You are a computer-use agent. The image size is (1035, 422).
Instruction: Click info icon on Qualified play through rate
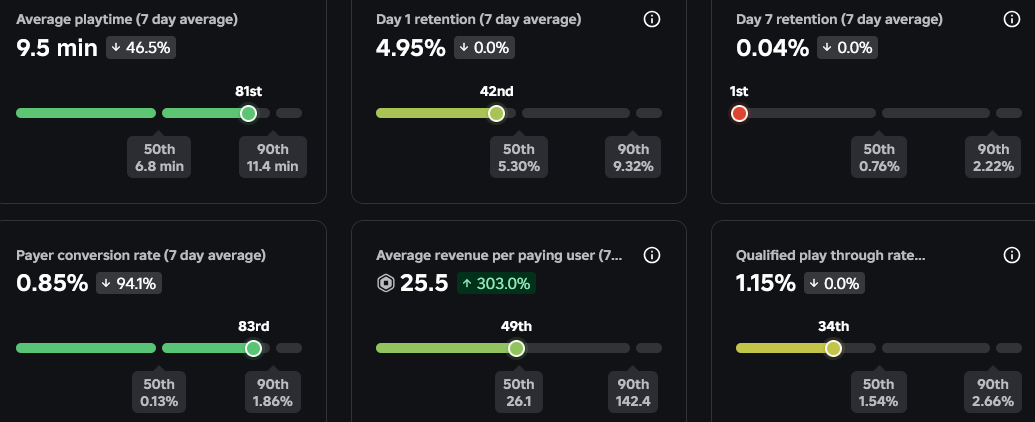click(x=1012, y=256)
